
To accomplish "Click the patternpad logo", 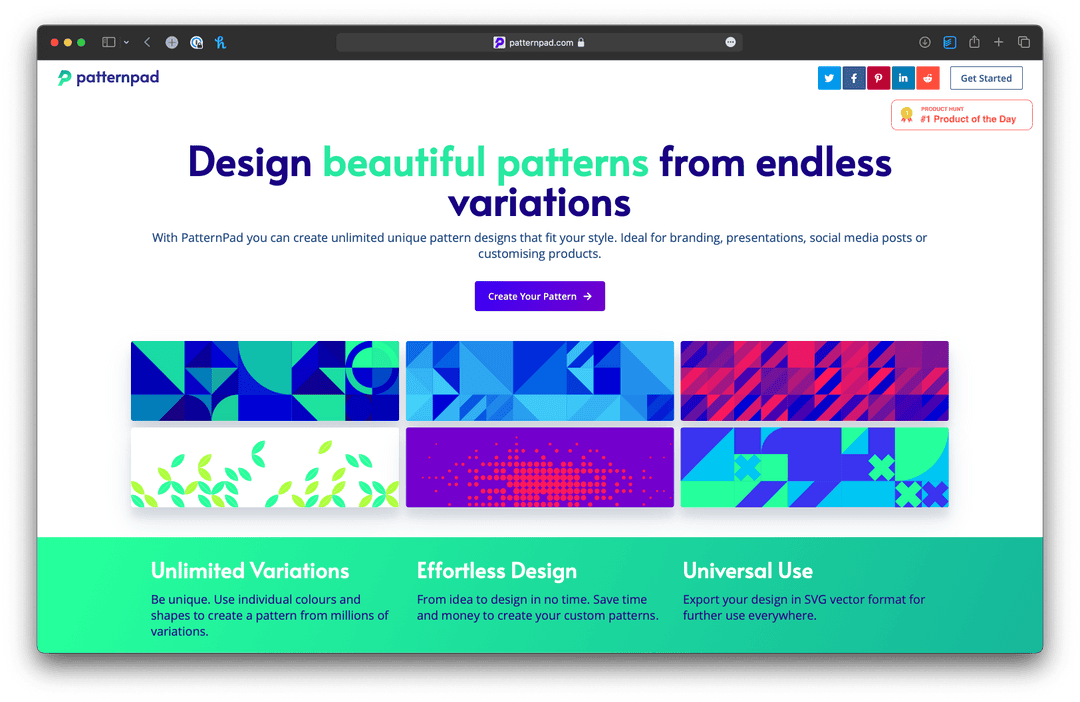I will (107, 77).
